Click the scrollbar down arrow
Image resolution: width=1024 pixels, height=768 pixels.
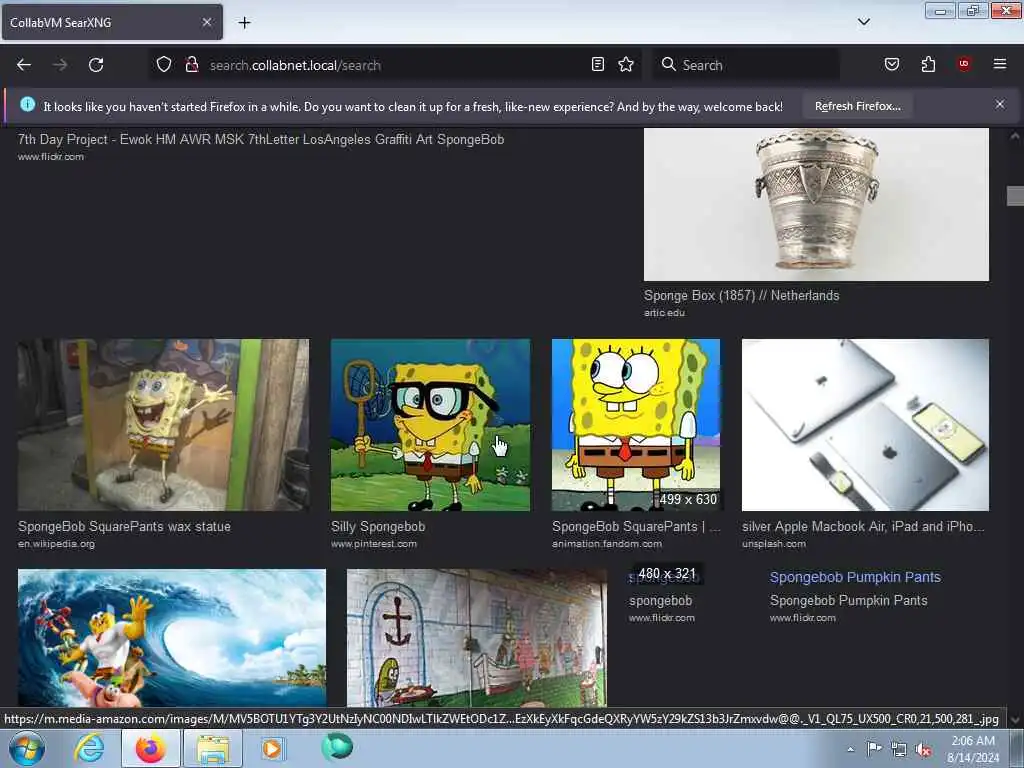tap(1015, 720)
